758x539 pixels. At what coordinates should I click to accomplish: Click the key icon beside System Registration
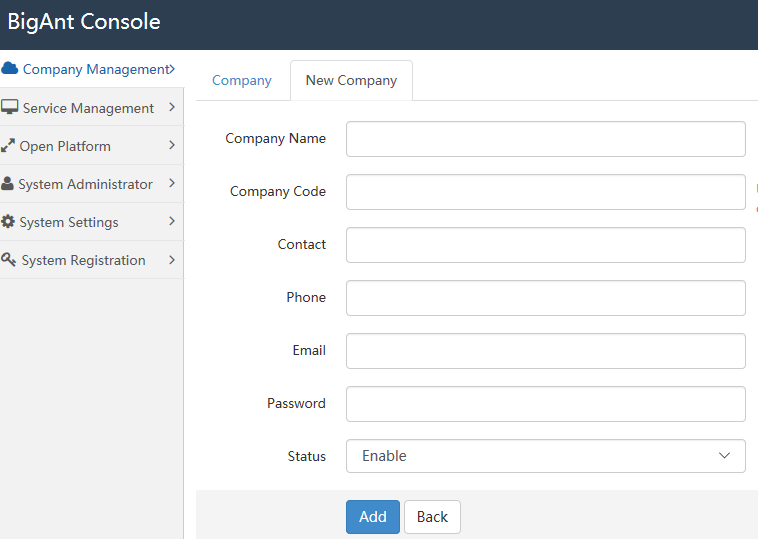coord(9,260)
